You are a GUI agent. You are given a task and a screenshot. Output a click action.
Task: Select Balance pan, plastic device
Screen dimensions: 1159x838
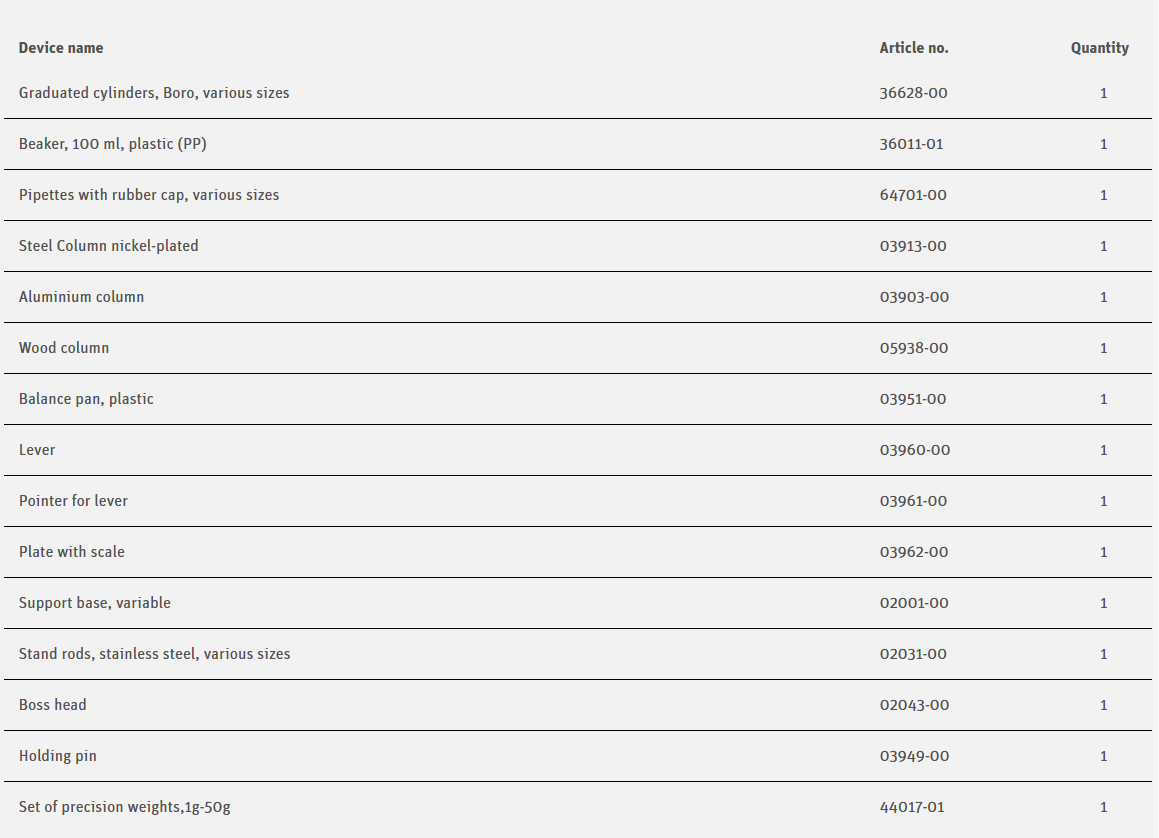click(x=86, y=399)
